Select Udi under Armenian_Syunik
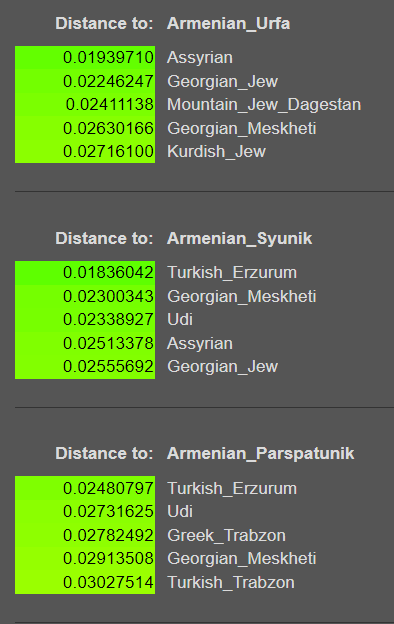This screenshot has height=624, width=394. [180, 320]
